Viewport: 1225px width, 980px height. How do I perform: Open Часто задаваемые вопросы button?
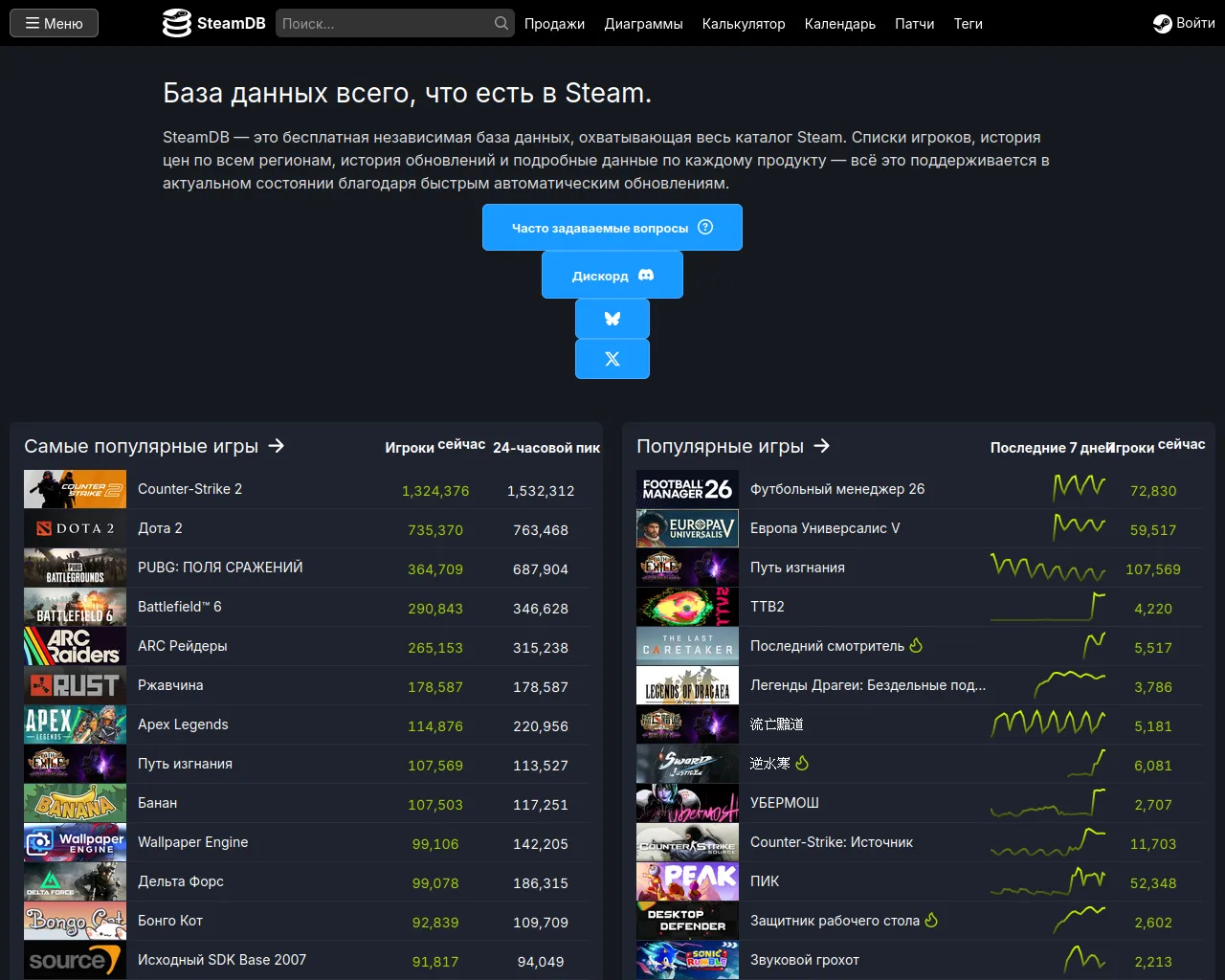coord(612,228)
